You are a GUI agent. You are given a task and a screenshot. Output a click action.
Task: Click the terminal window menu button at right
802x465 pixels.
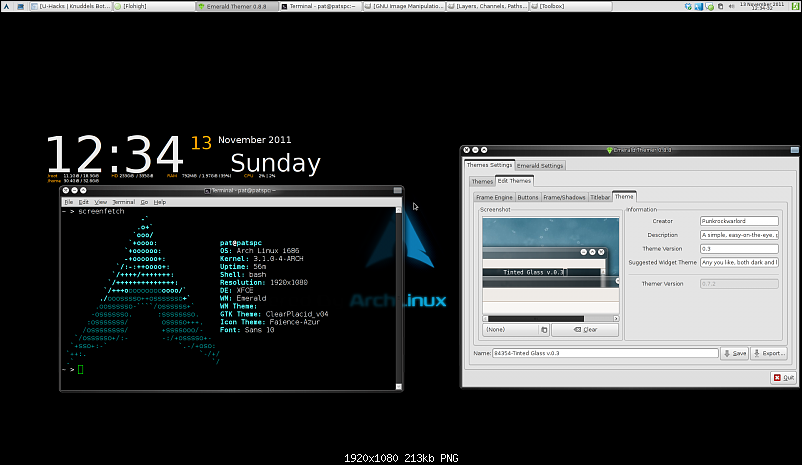397,190
